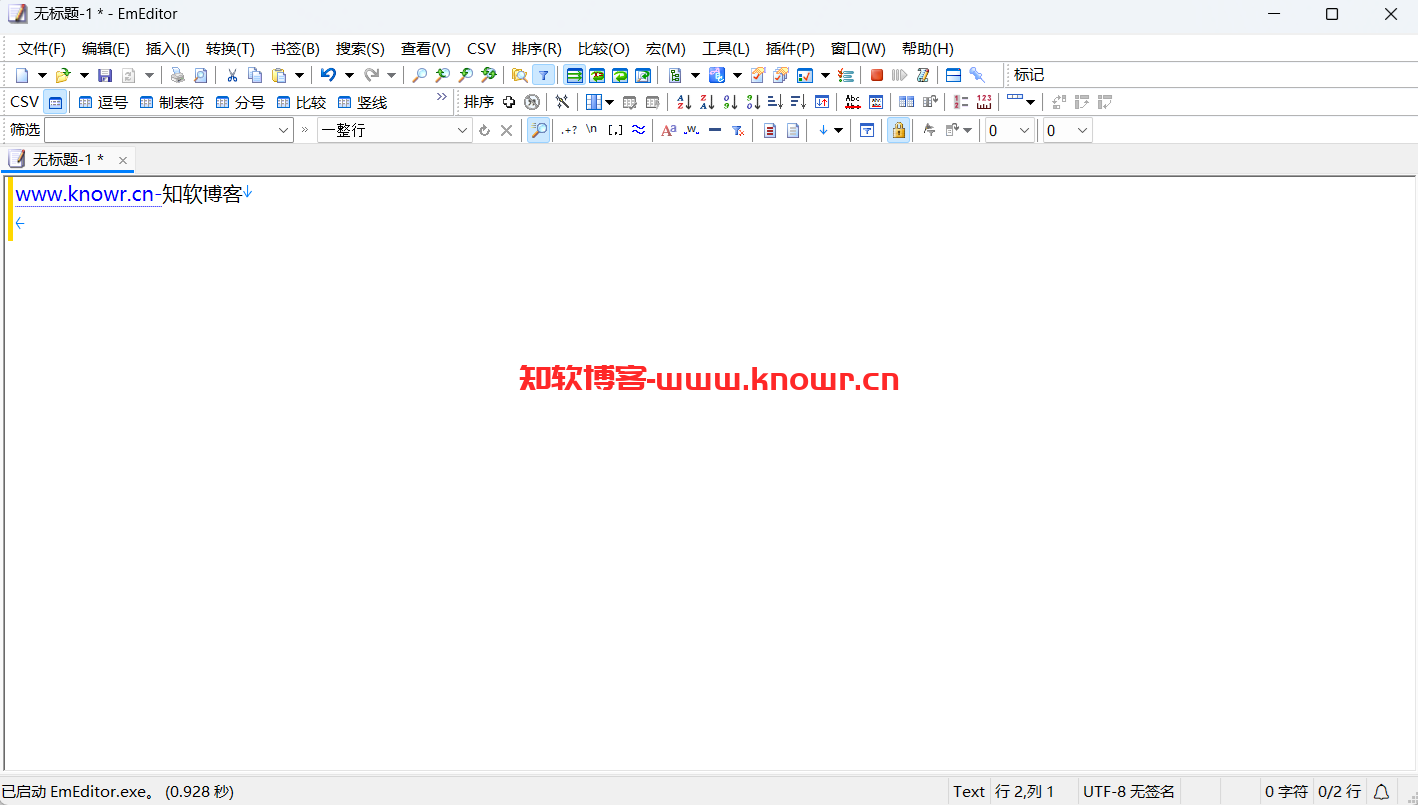Click the 制表符 mode button
1418x805 pixels.
point(172,102)
